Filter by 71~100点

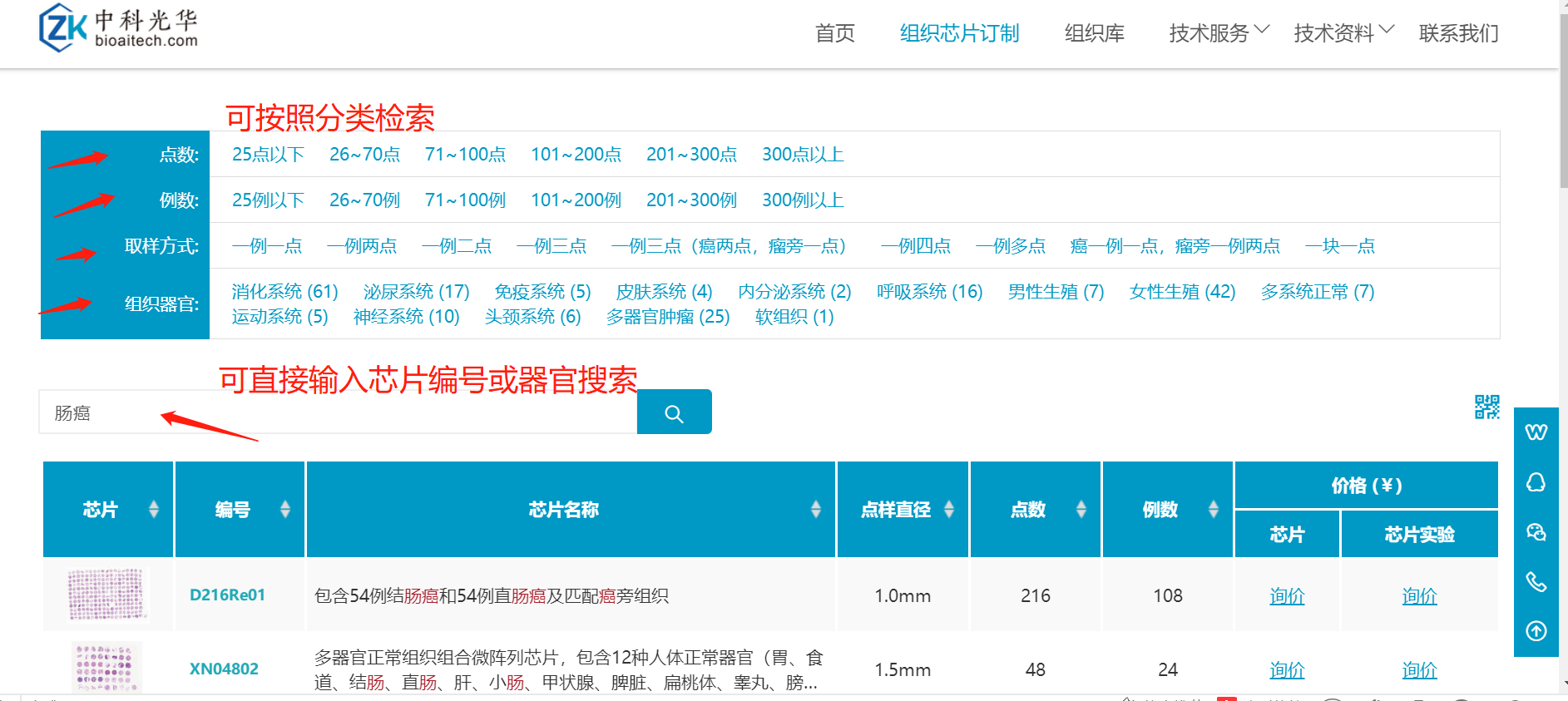click(465, 155)
